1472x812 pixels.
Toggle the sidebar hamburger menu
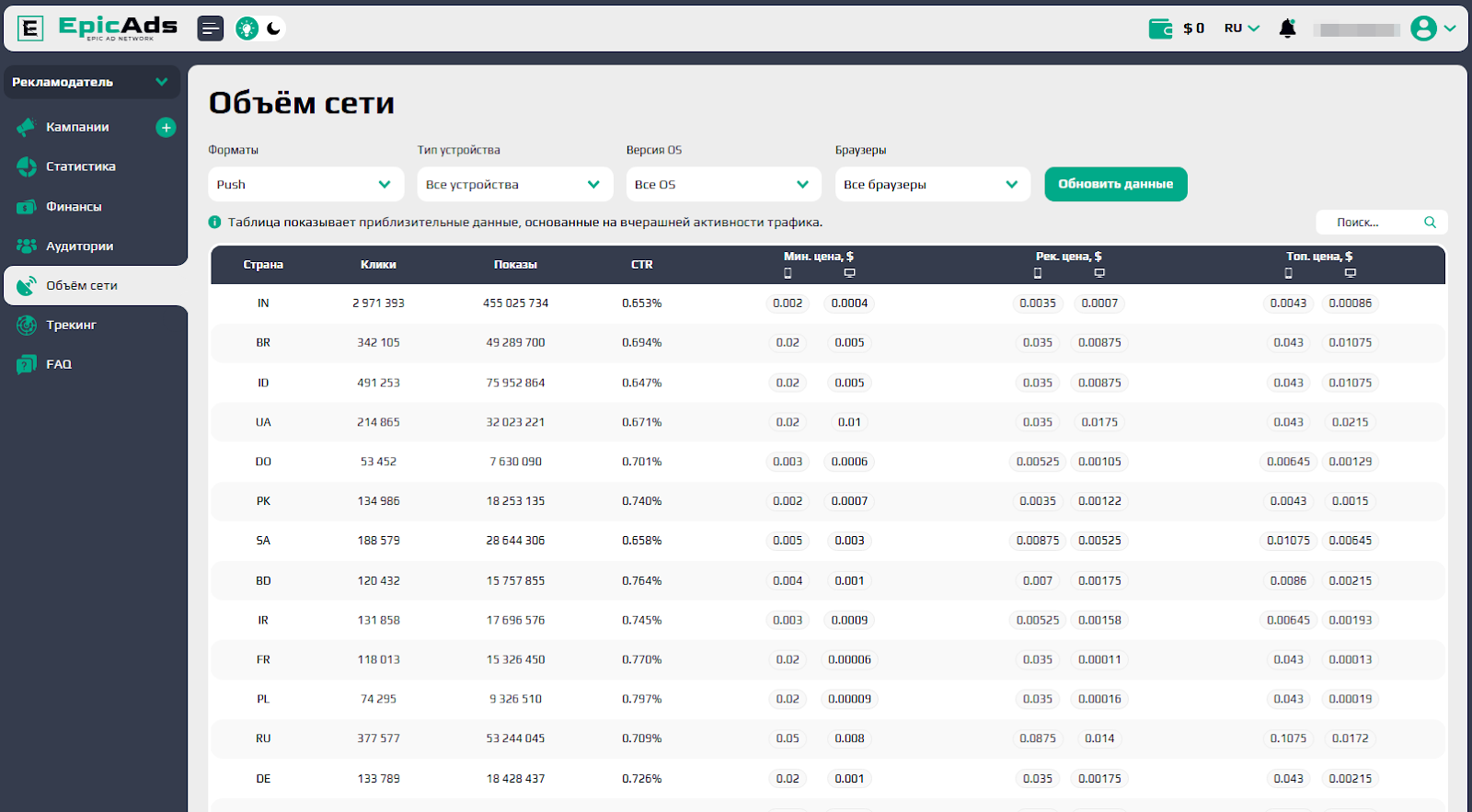point(211,29)
